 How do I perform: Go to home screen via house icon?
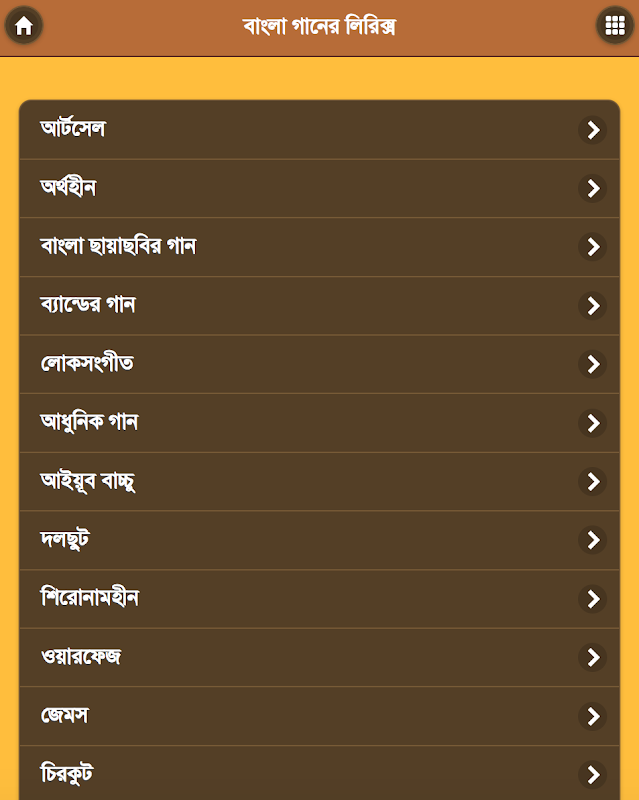pyautogui.click(x=24, y=27)
